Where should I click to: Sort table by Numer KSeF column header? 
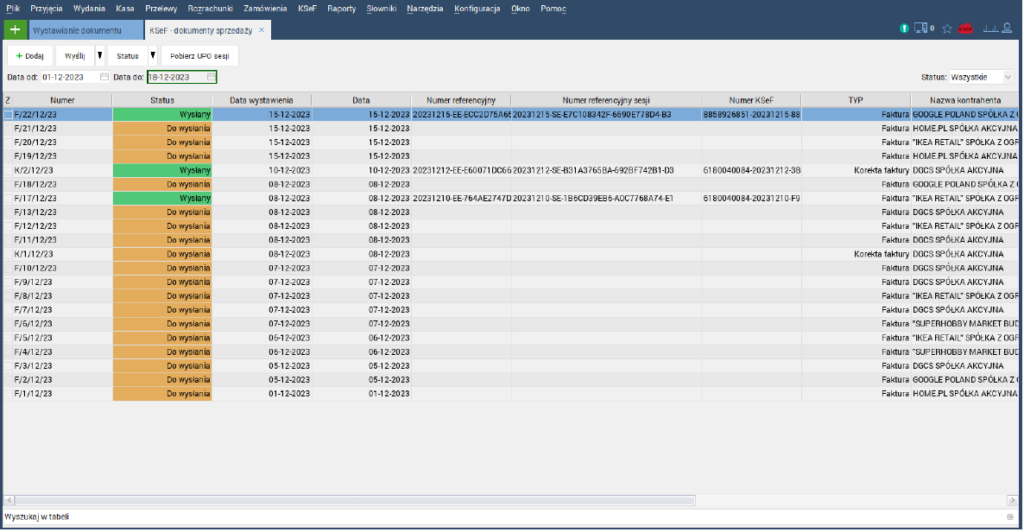coord(751,100)
